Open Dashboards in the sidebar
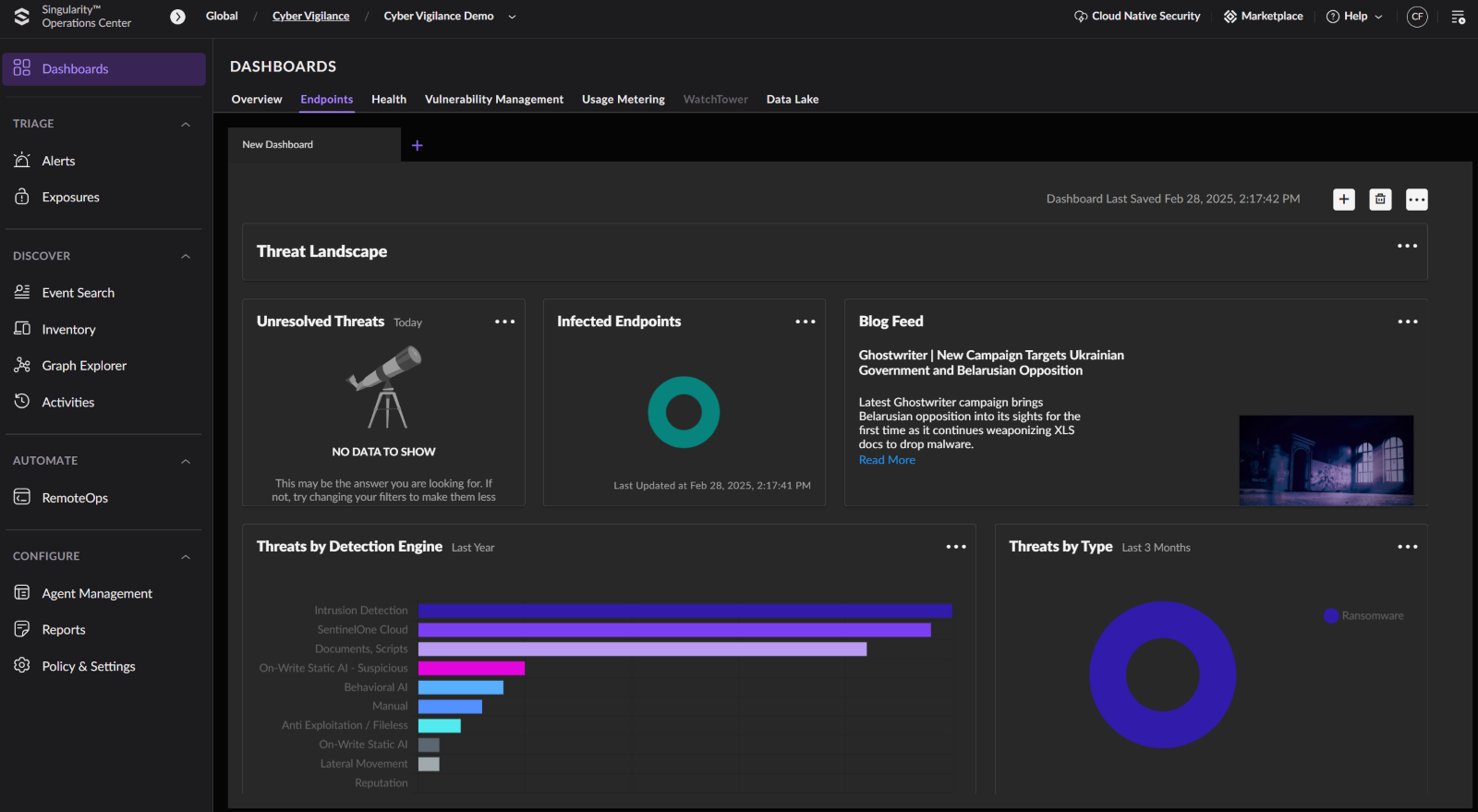This screenshot has width=1478, height=812. point(103,69)
